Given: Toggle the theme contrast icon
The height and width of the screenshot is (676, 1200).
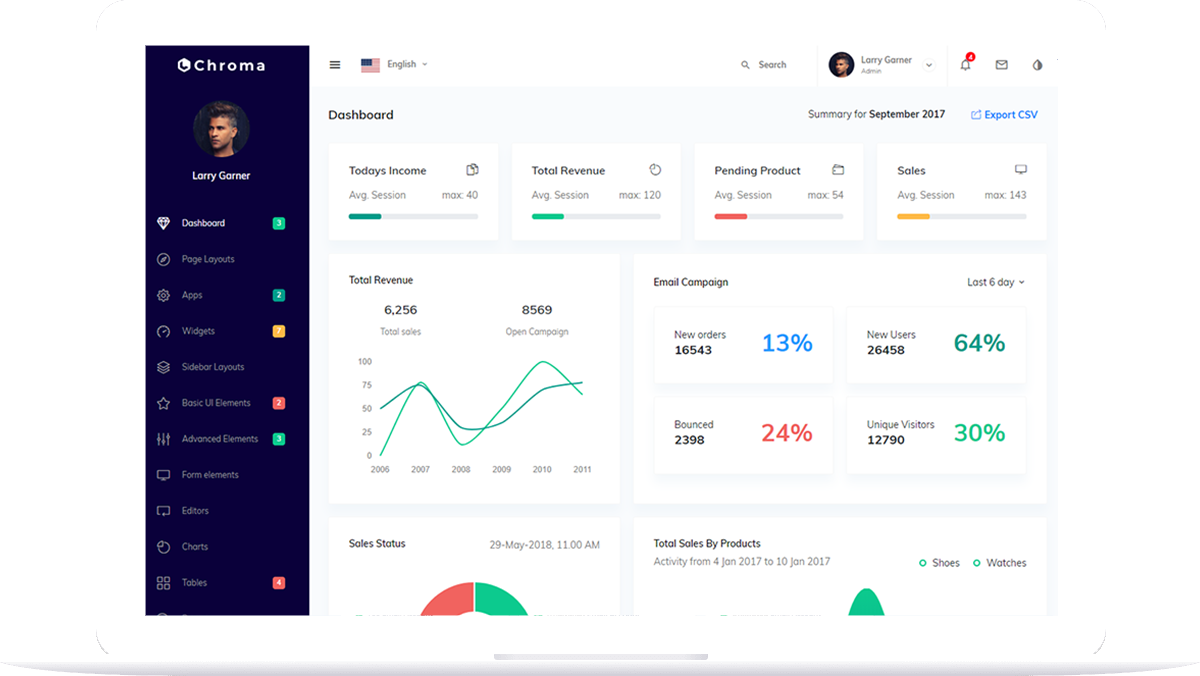Looking at the screenshot, I should pos(1037,65).
